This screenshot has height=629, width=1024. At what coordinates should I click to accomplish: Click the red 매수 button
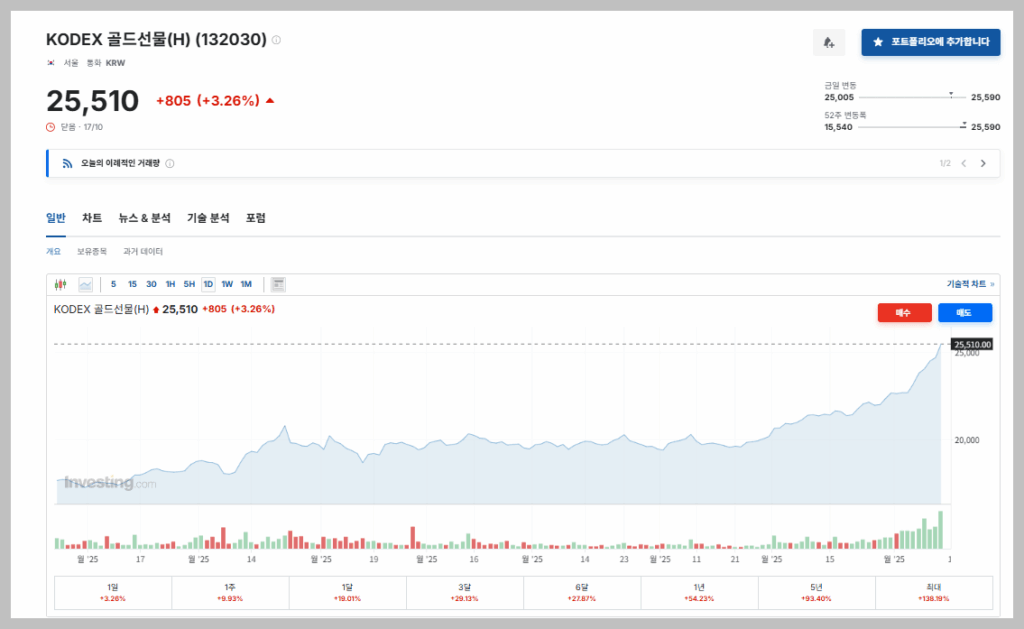click(904, 313)
